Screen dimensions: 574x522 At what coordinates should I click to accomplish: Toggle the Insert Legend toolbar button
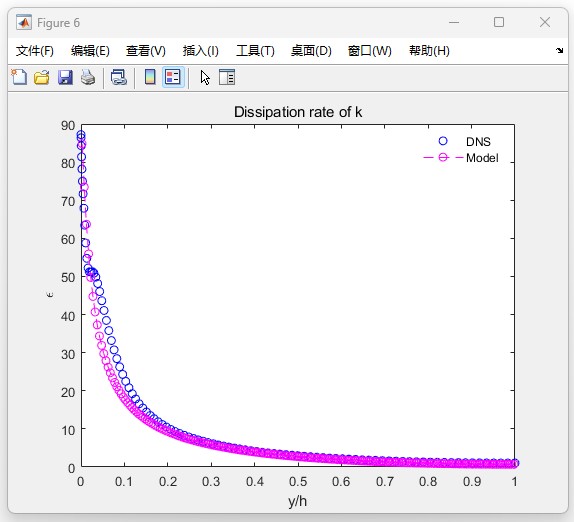pyautogui.click(x=173, y=77)
